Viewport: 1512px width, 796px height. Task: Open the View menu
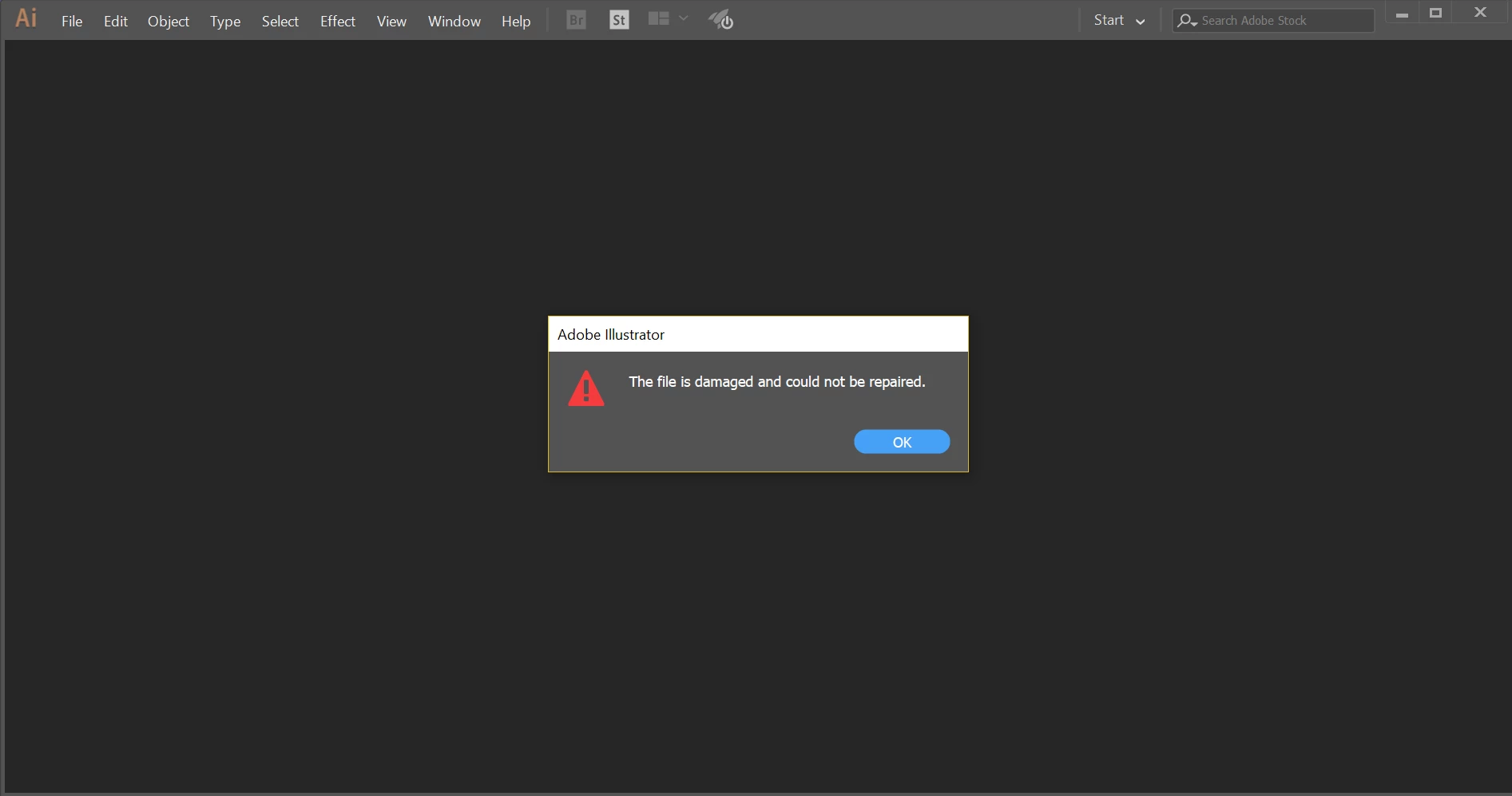391,22
